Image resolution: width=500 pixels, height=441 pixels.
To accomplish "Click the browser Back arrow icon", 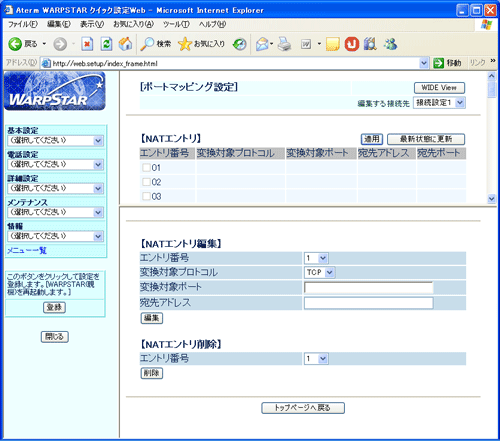I will click(15, 44).
